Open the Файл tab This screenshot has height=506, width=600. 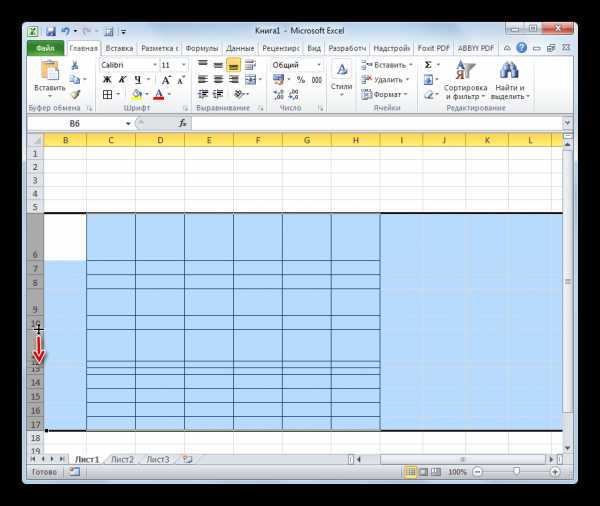point(45,48)
